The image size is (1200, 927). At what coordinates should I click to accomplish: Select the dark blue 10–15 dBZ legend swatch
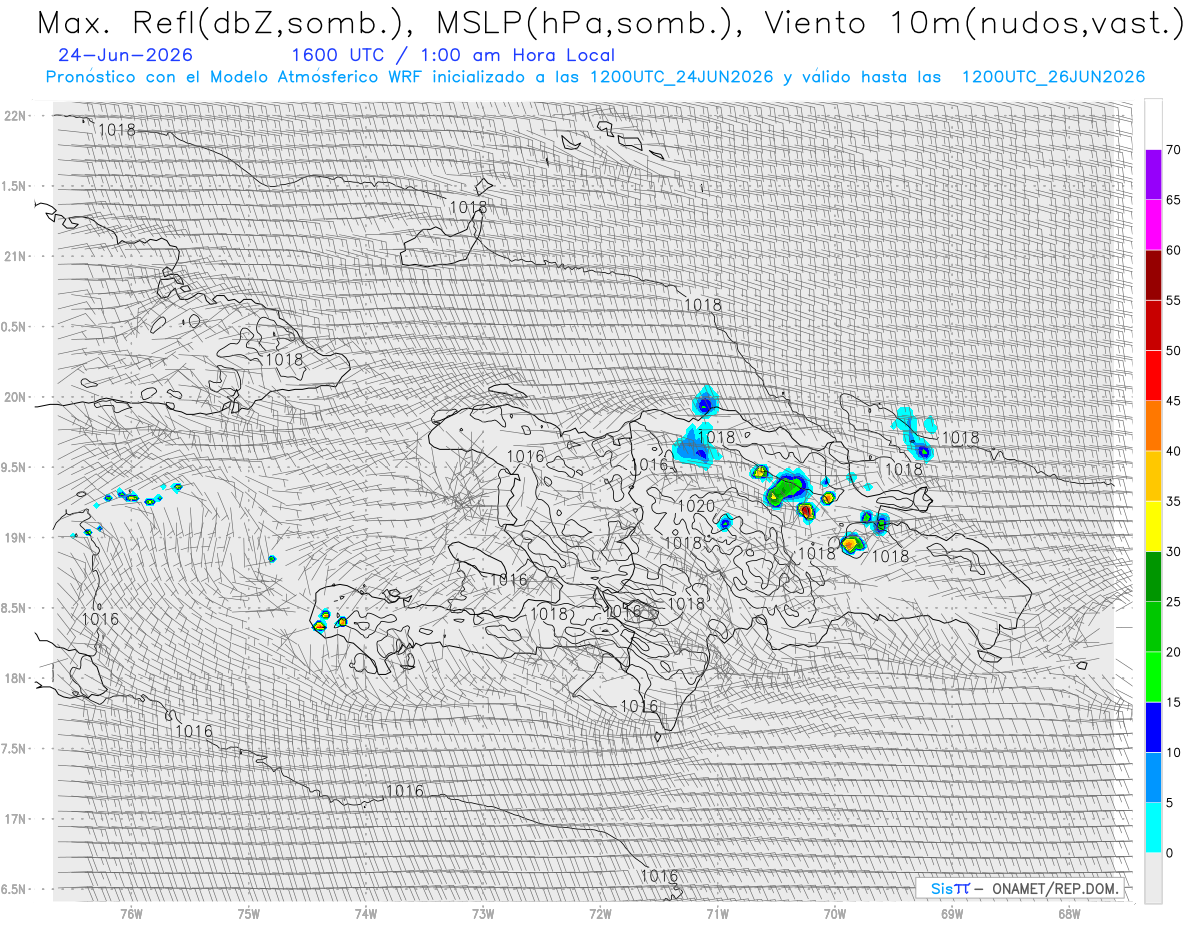pos(1153,728)
